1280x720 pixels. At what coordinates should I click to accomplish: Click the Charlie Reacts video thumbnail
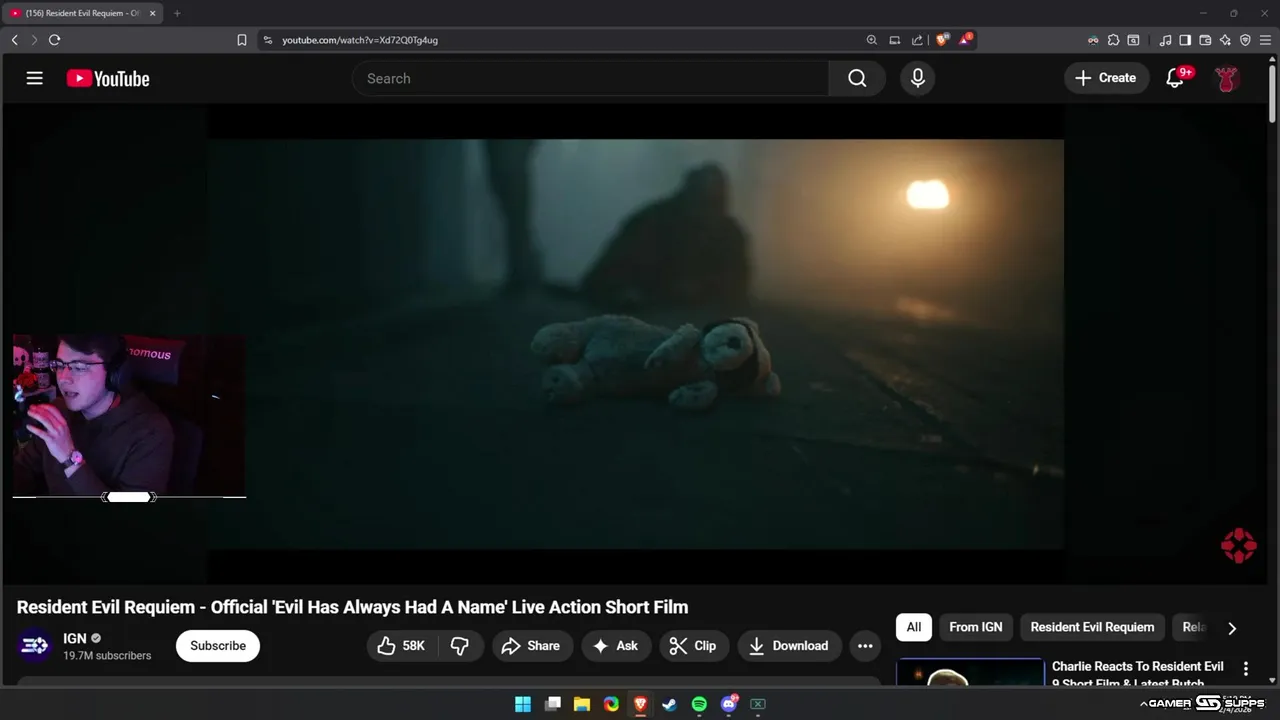click(970, 674)
